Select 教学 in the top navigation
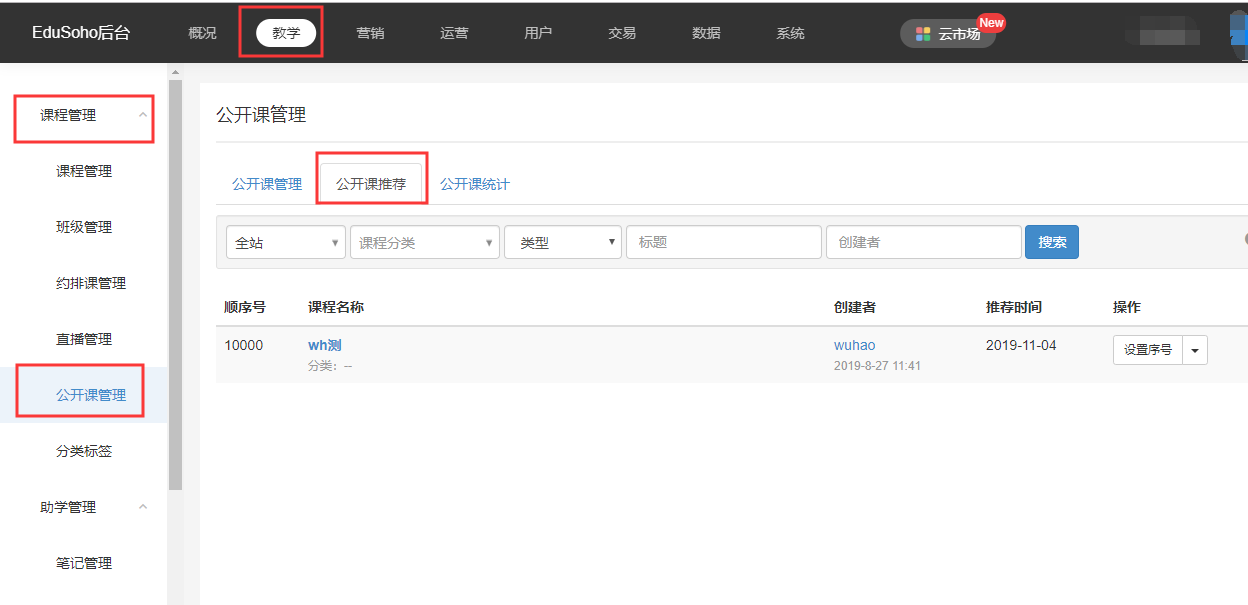1248x605 pixels. point(286,33)
